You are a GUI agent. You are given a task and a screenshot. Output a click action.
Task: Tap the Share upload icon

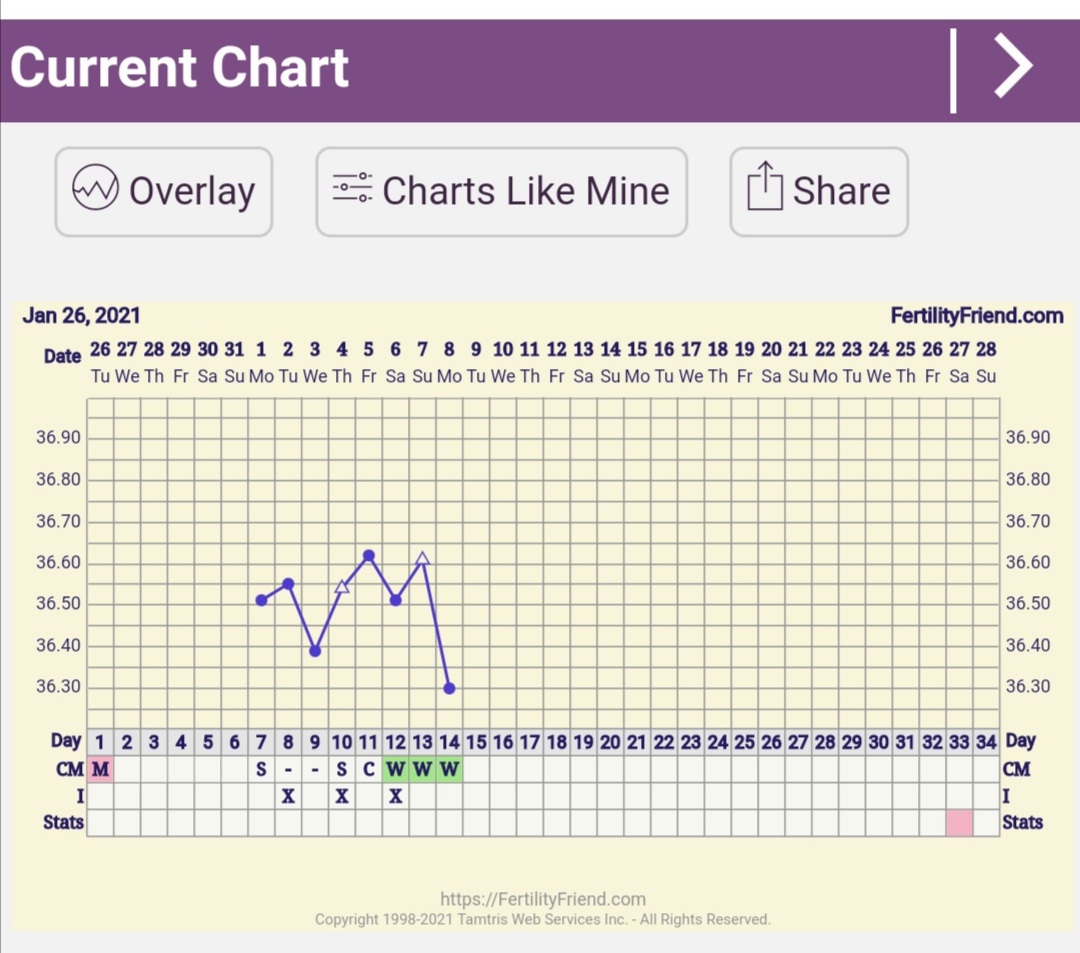click(765, 189)
